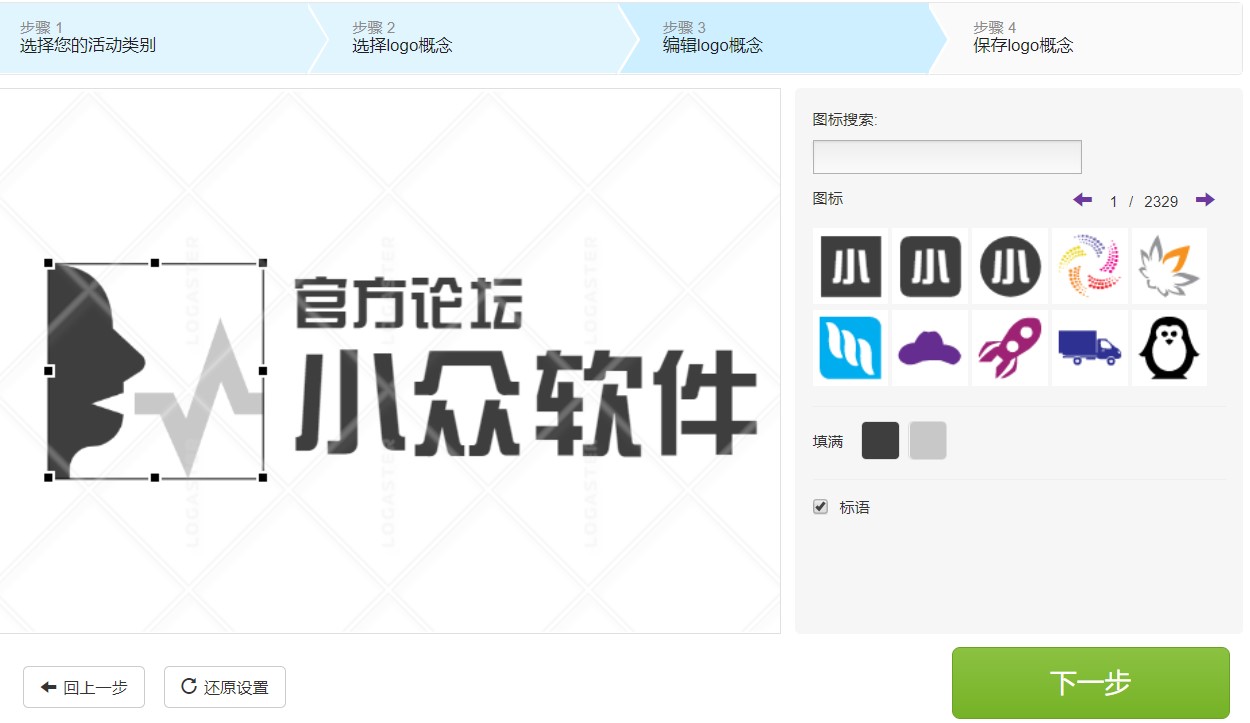The width and height of the screenshot is (1250, 723).
Task: Choose the magenta rocket icon
Action: coord(1010,347)
